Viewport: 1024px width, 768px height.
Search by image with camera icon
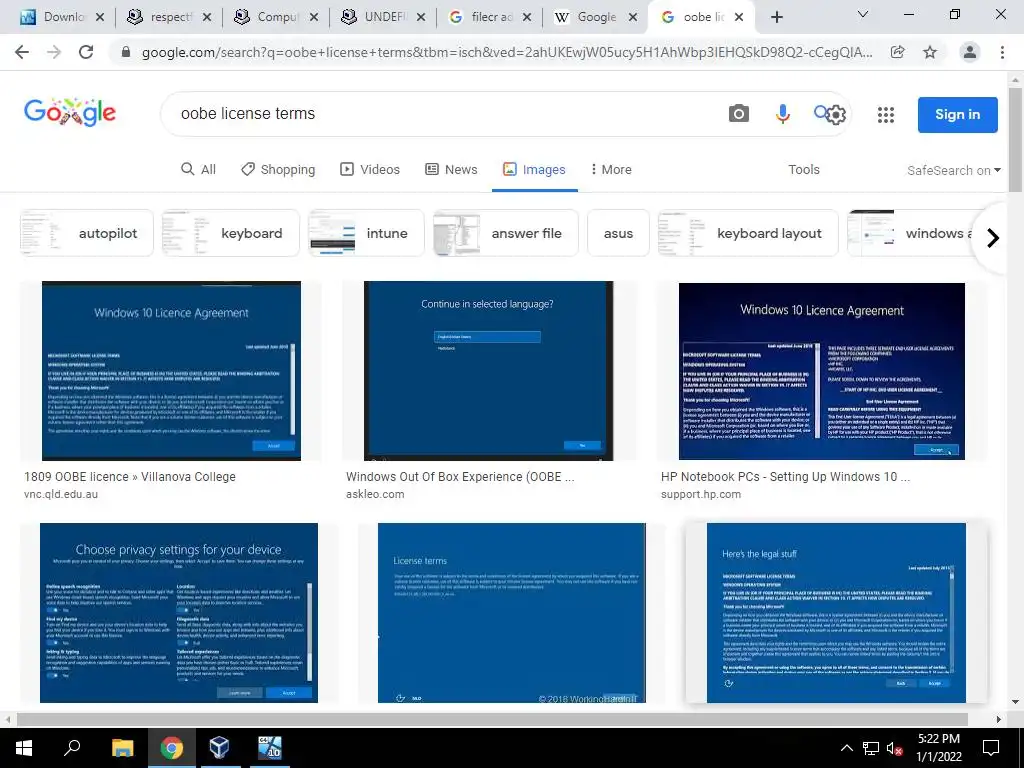tap(739, 114)
